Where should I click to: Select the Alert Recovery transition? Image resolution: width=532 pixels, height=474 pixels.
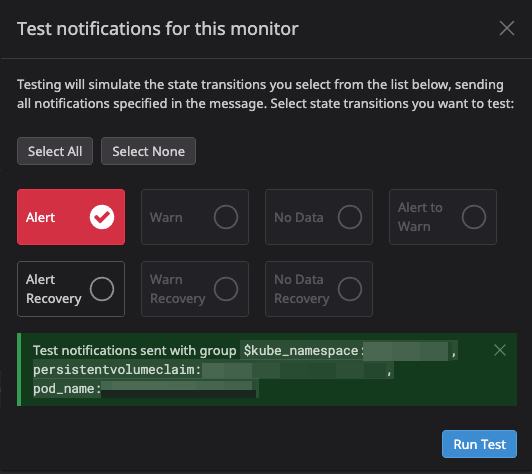pyautogui.click(x=71, y=289)
